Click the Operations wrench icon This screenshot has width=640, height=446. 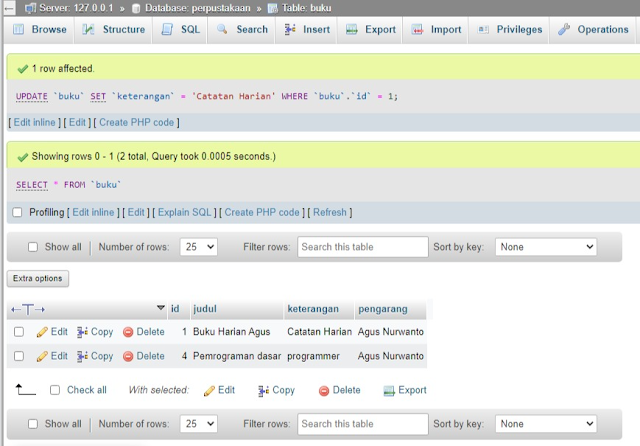pyautogui.click(x=564, y=29)
